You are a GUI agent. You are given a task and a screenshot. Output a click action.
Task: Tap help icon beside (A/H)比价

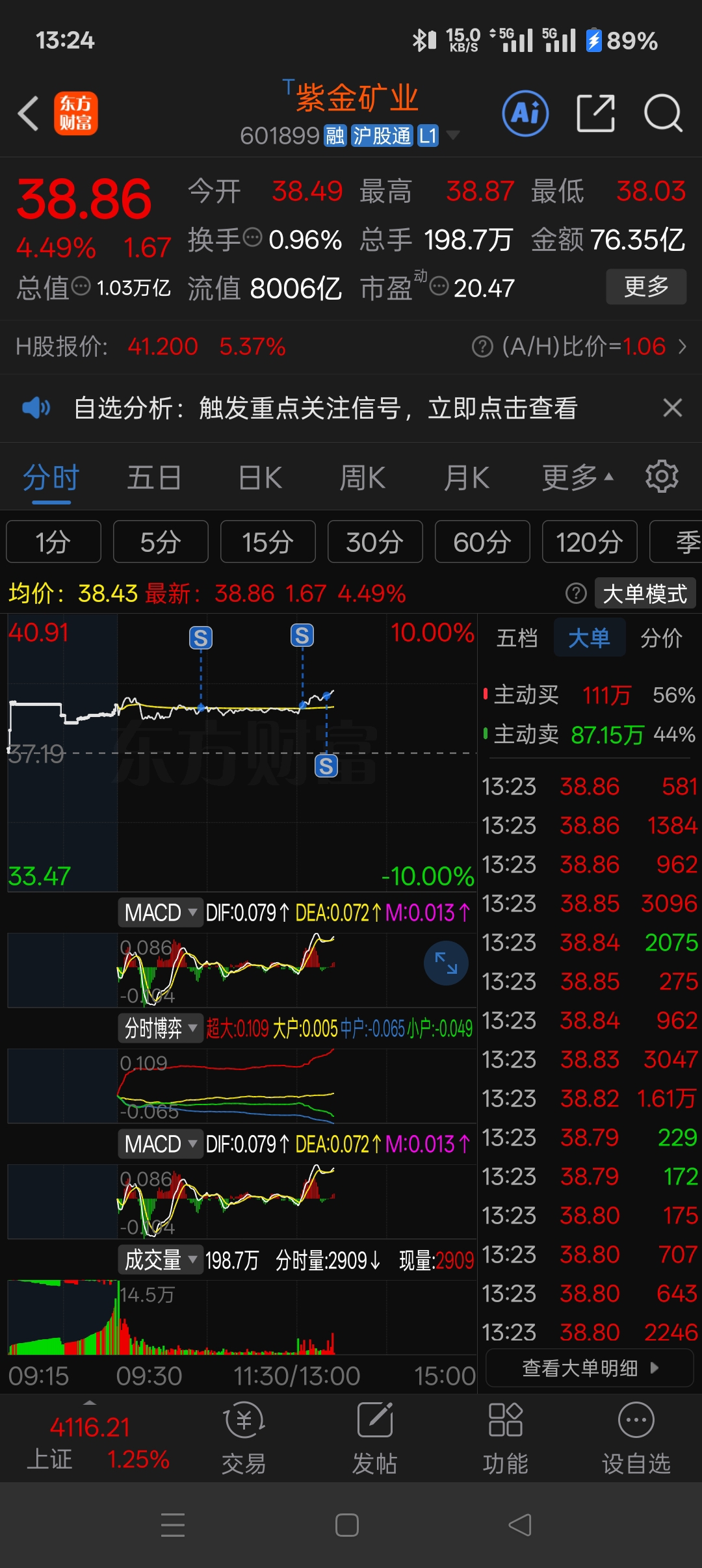pyautogui.click(x=482, y=346)
